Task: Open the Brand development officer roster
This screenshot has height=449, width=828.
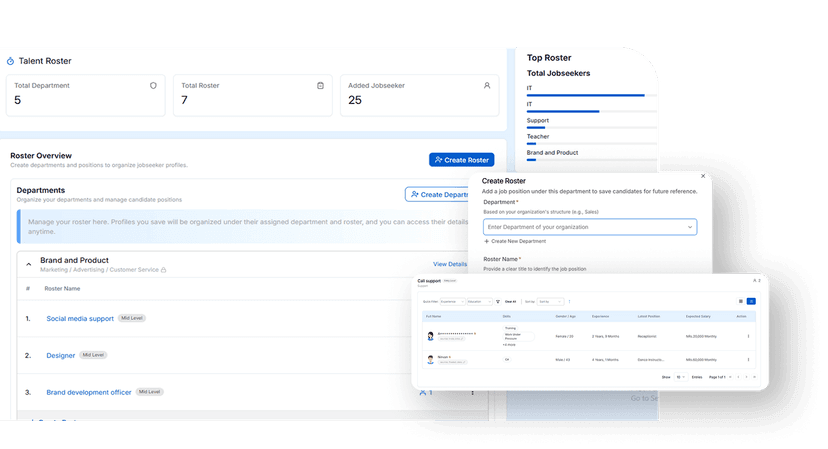Action: click(x=89, y=392)
